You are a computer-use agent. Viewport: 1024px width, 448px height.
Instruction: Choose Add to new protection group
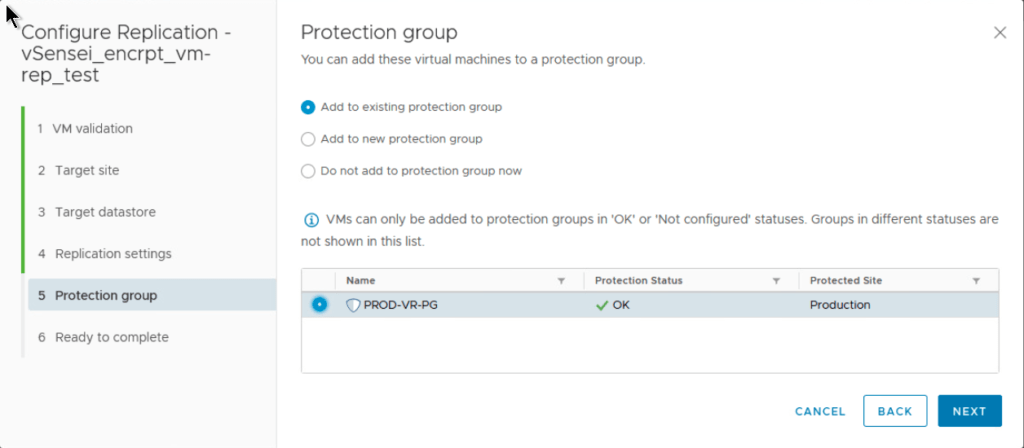coord(308,139)
